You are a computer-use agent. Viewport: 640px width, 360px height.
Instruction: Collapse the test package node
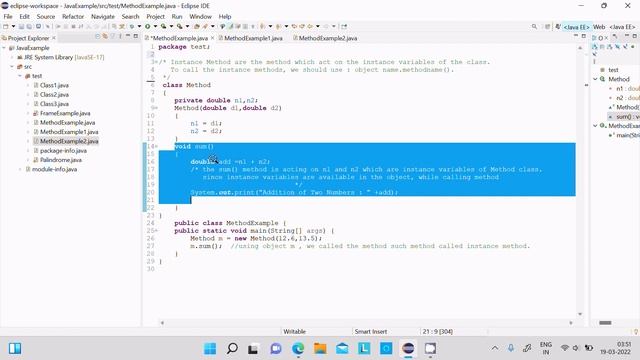click(x=20, y=76)
